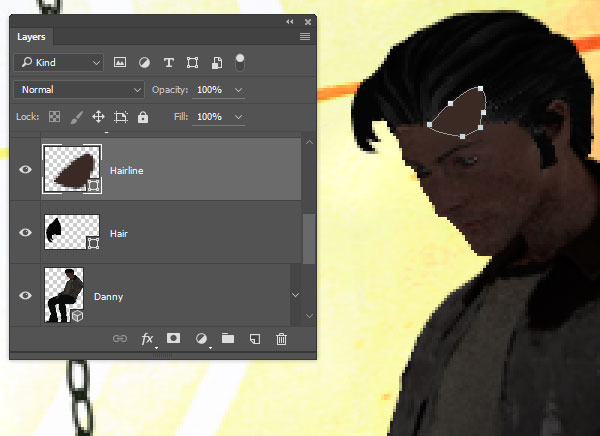The width and height of the screenshot is (600, 436).
Task: Select the Danny layer name
Action: point(108,297)
